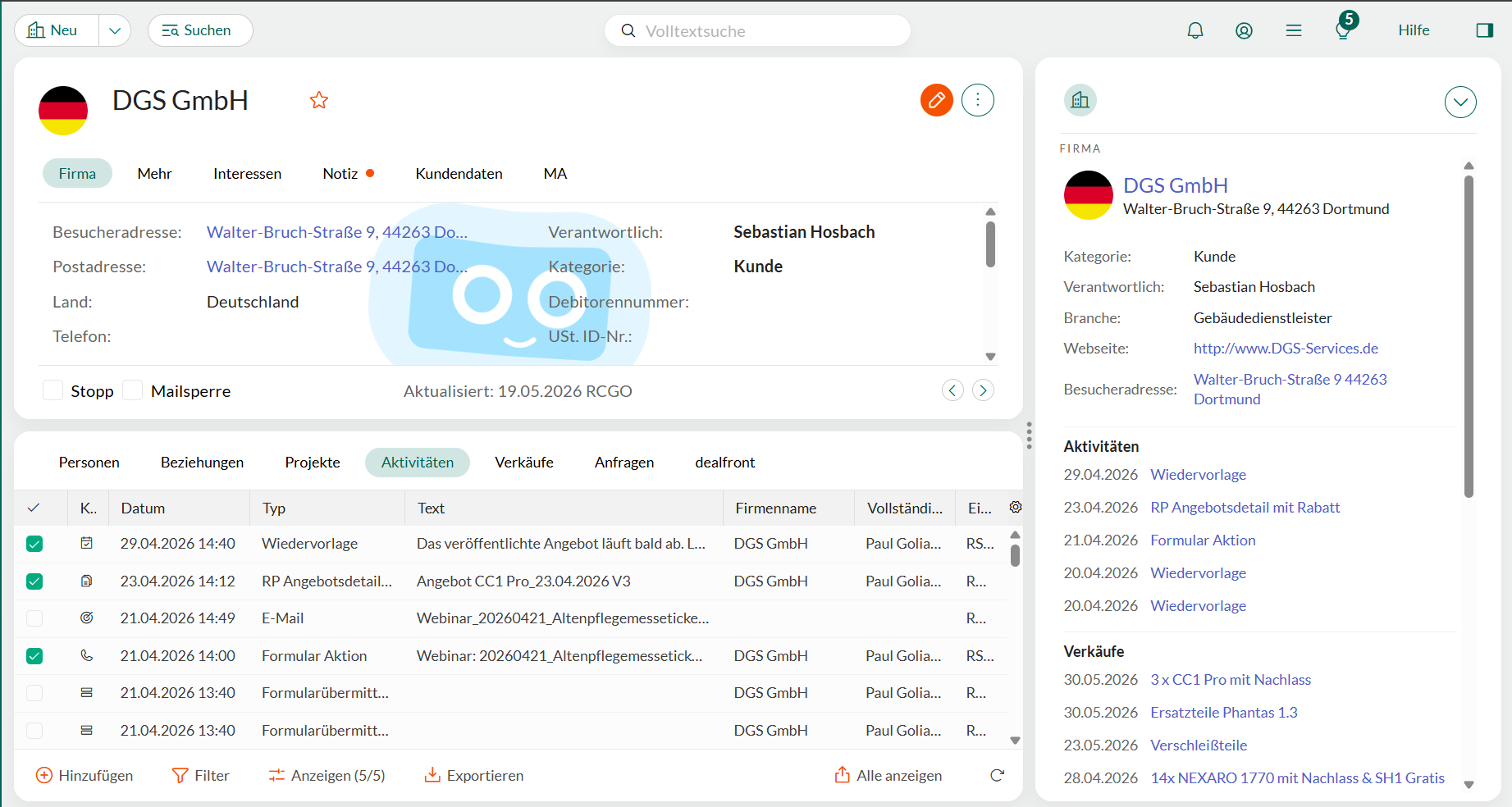This screenshot has width=1512, height=807.
Task: Uncheck the RP Angebotsdetail row checkbox
Action: click(34, 581)
